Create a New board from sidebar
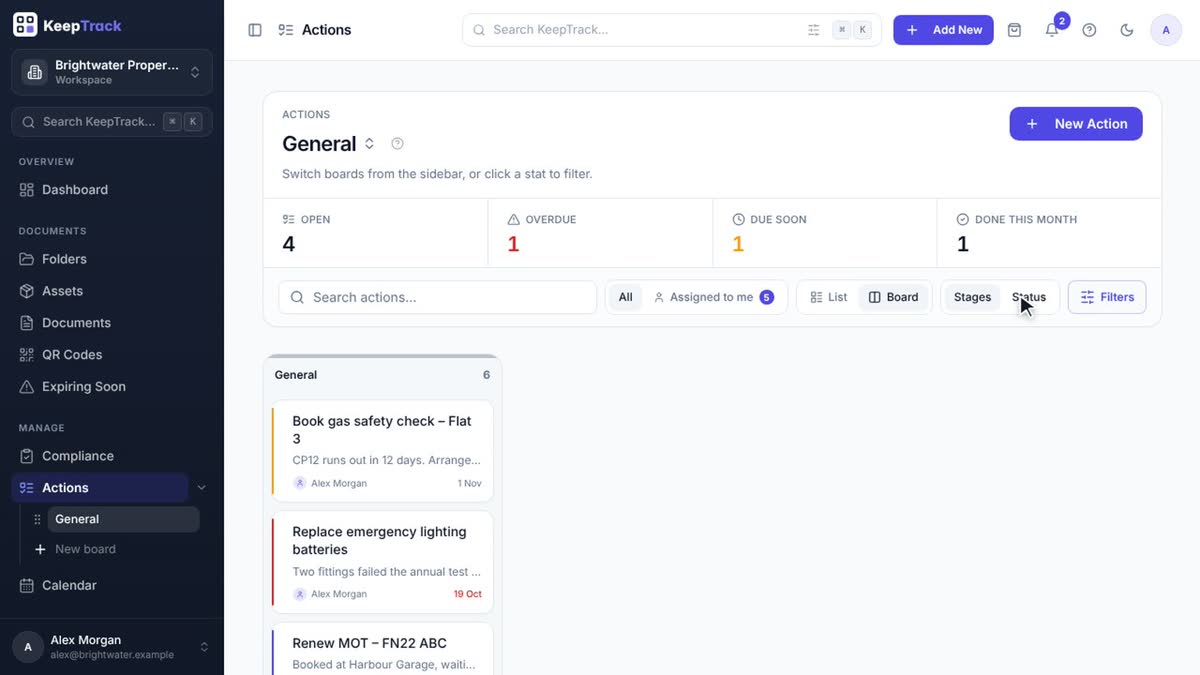Image resolution: width=1200 pixels, height=675 pixels. point(75,550)
